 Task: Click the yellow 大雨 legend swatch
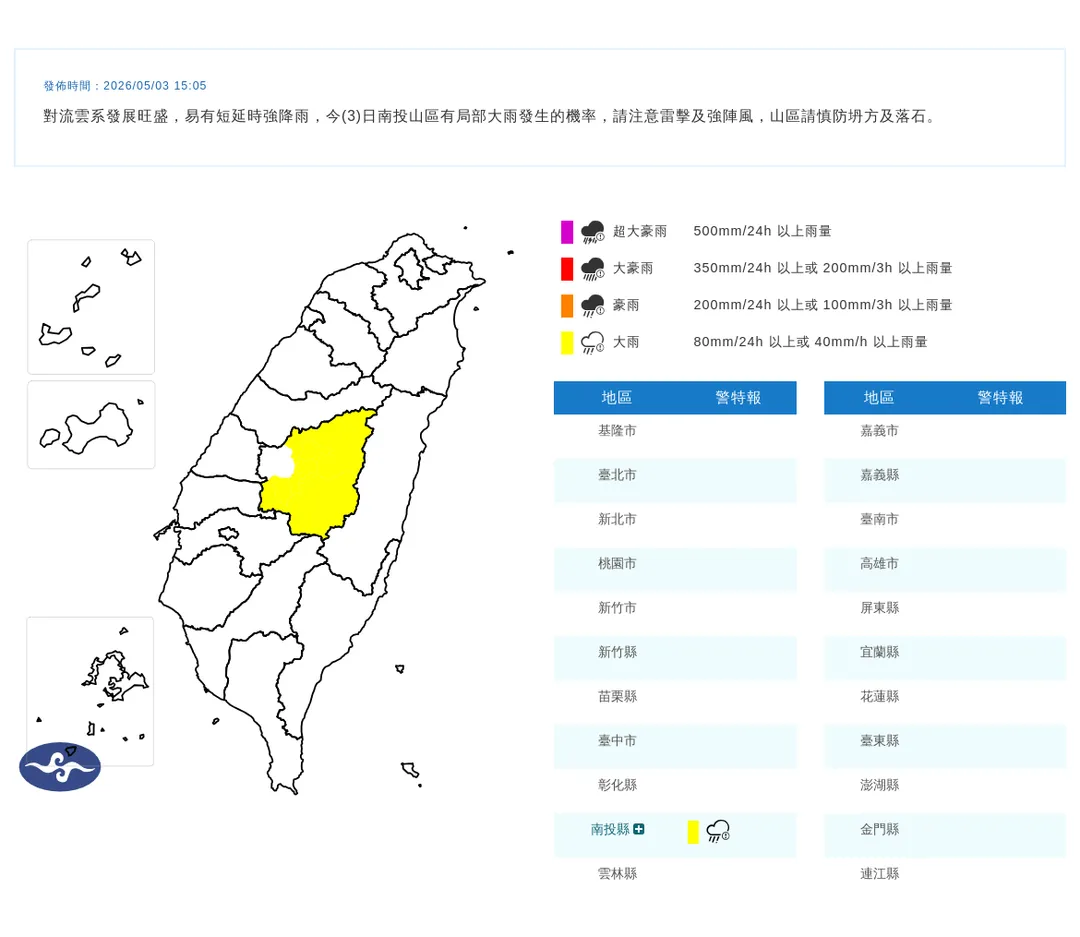point(567,342)
